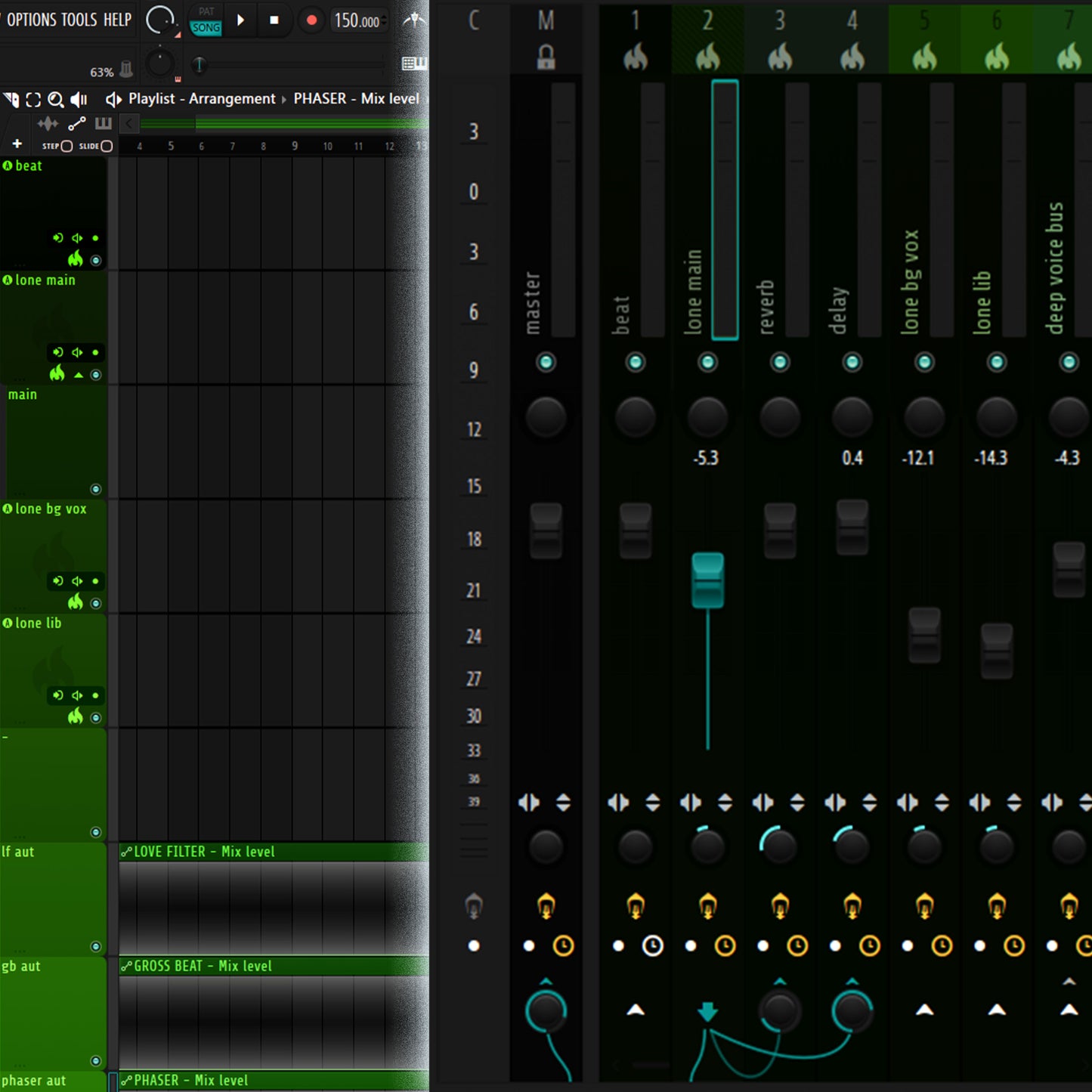
Task: Start playback with the play button
Action: pos(240,20)
